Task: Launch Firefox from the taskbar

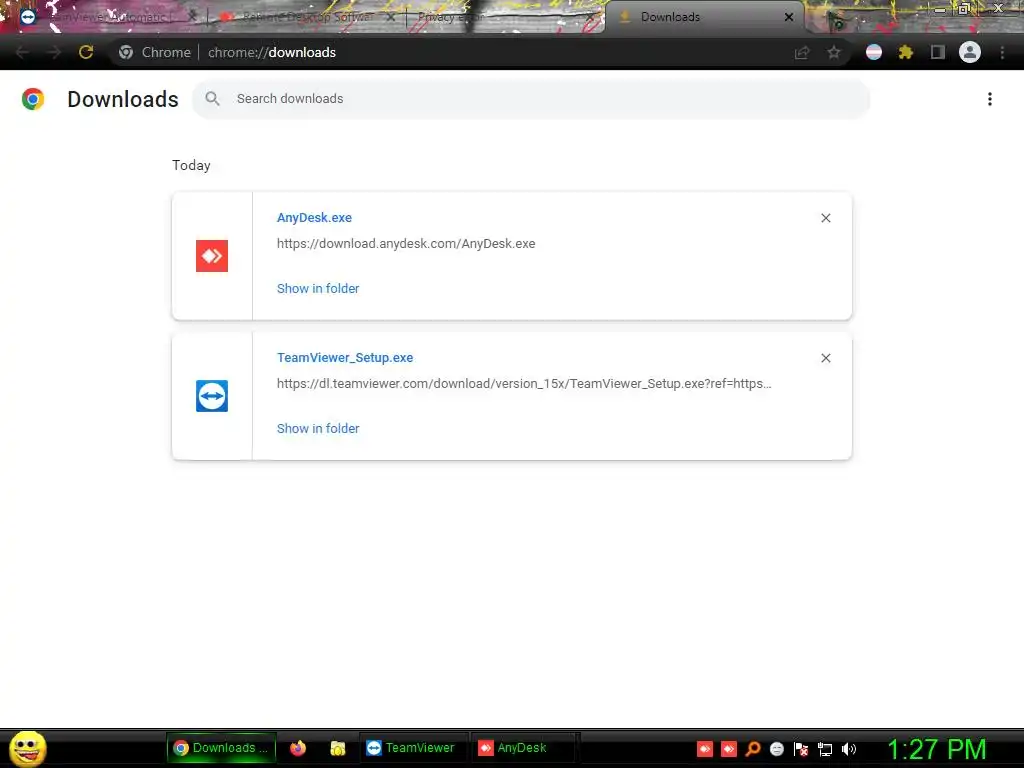Action: [298, 748]
